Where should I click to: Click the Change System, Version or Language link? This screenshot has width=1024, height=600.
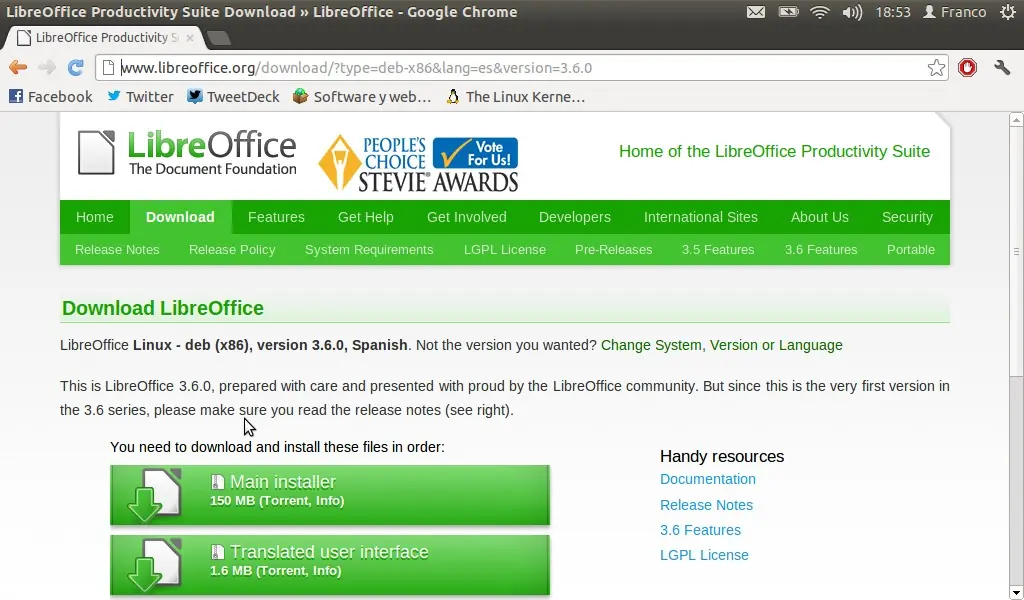pos(722,345)
